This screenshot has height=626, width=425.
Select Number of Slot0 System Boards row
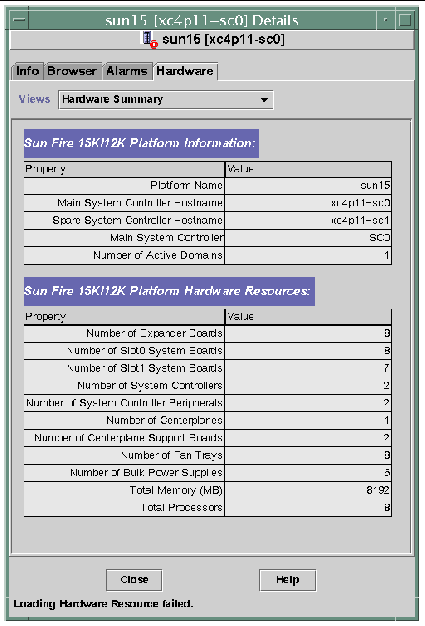[208, 351]
